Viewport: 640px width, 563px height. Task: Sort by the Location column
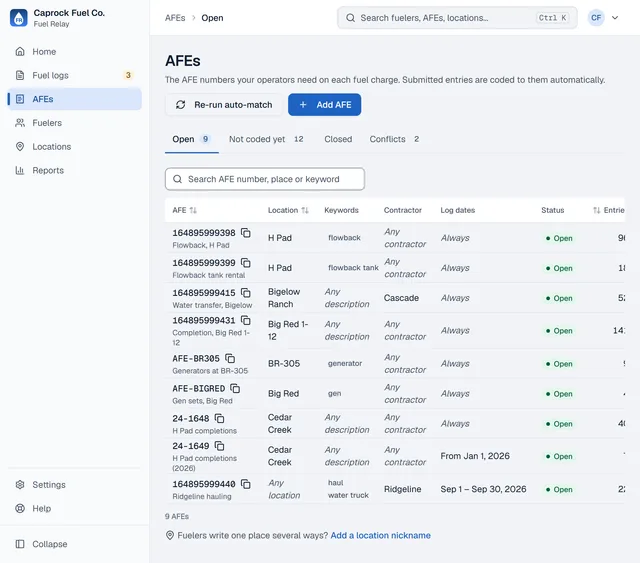point(288,210)
